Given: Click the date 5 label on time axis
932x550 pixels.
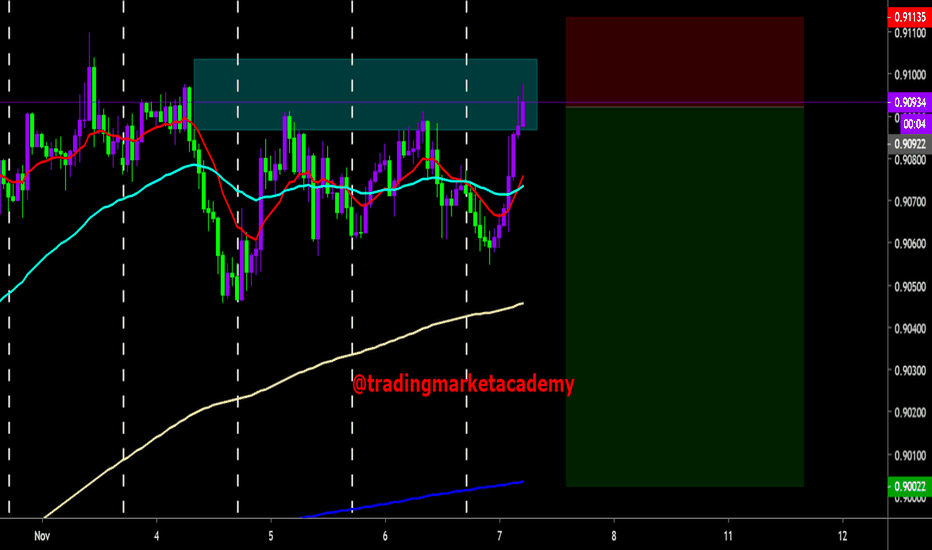Looking at the screenshot, I should tap(270, 536).
